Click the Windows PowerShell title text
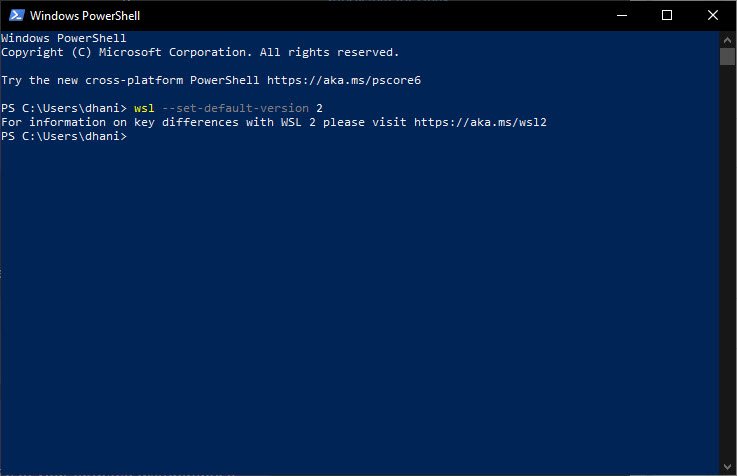737x476 pixels. (85, 16)
